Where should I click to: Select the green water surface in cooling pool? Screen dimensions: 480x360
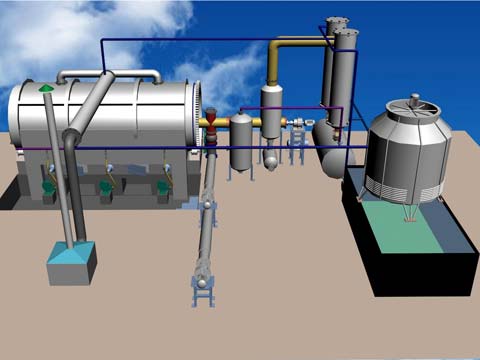pos(402,227)
